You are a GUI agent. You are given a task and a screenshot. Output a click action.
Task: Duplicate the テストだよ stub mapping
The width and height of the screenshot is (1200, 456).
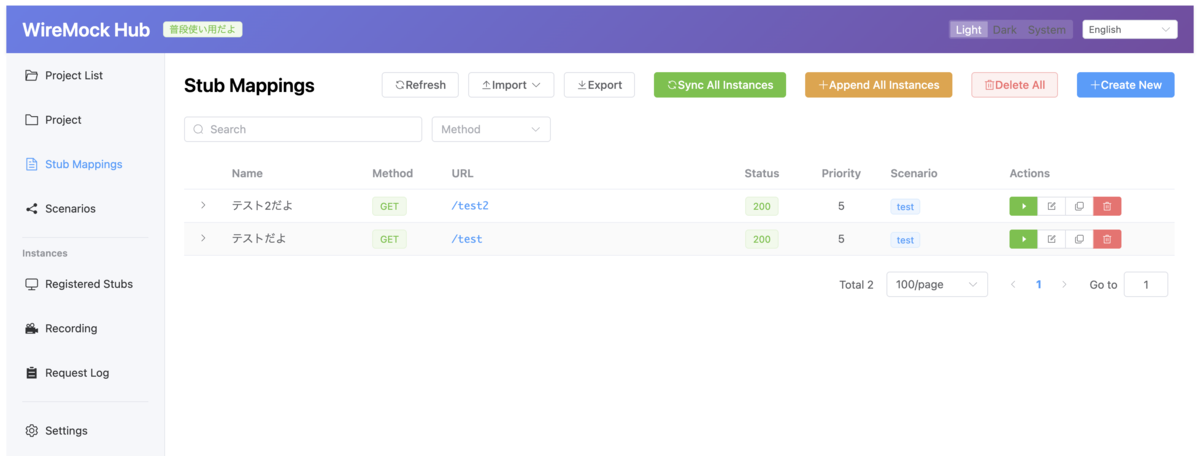coord(1079,239)
